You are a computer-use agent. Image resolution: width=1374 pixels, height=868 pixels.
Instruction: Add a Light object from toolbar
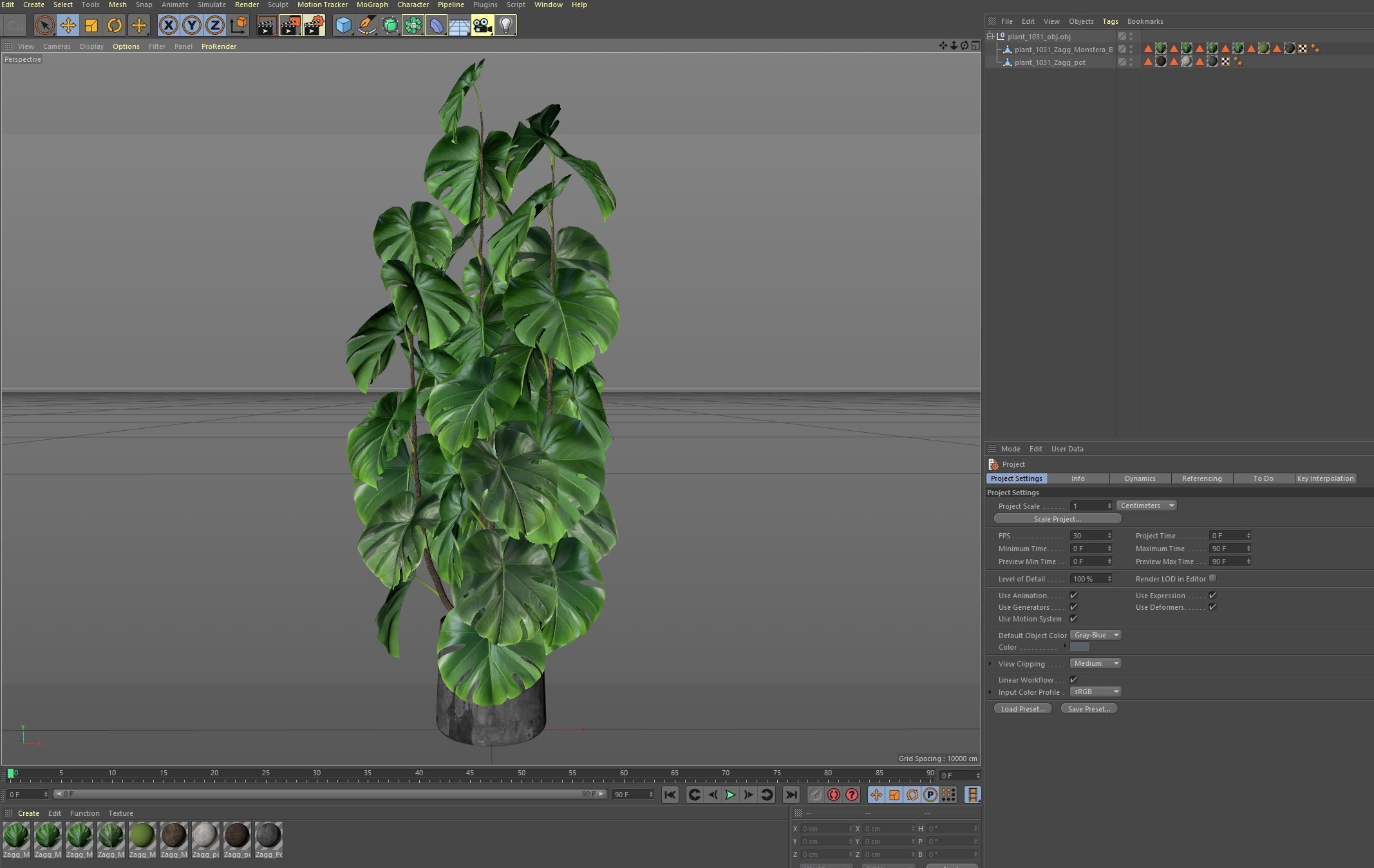[506, 25]
